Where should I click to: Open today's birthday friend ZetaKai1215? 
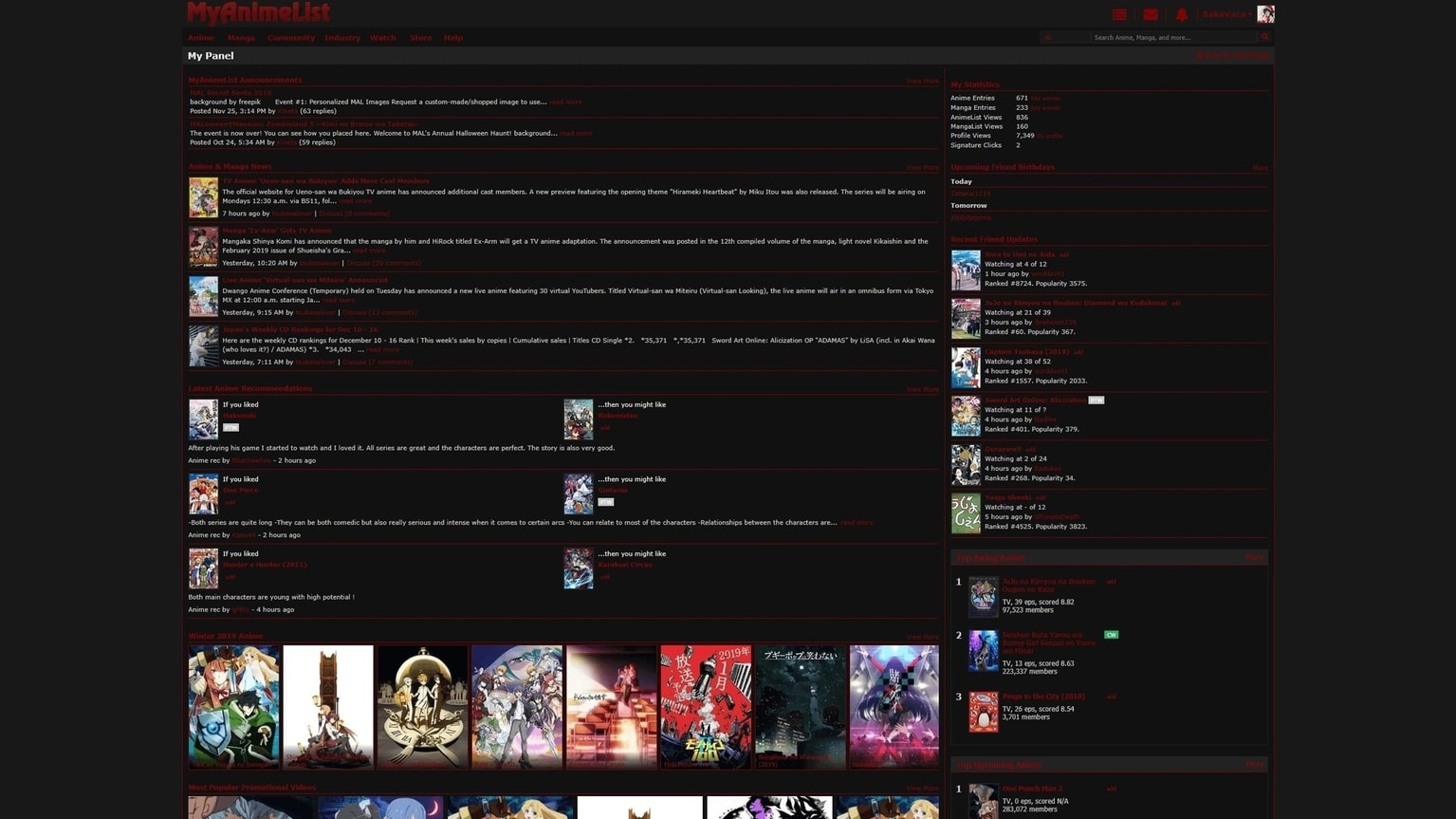(x=969, y=194)
